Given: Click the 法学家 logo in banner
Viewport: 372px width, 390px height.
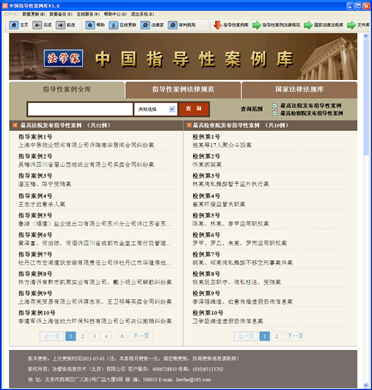Looking at the screenshot, I should [x=63, y=58].
